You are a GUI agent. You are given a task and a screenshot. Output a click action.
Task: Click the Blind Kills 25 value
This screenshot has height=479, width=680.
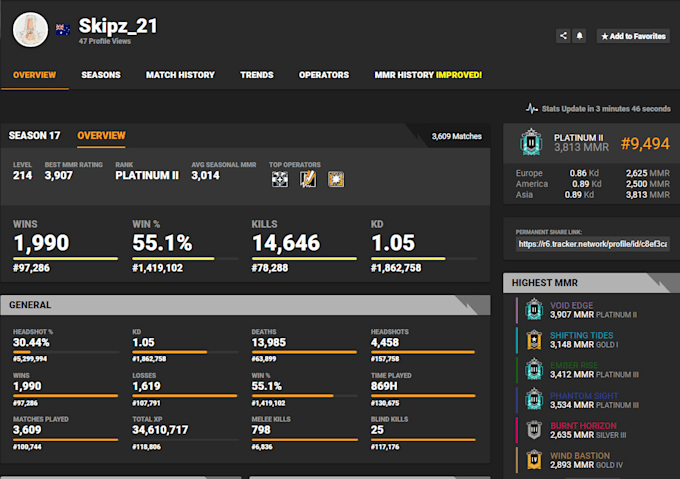click(377, 430)
